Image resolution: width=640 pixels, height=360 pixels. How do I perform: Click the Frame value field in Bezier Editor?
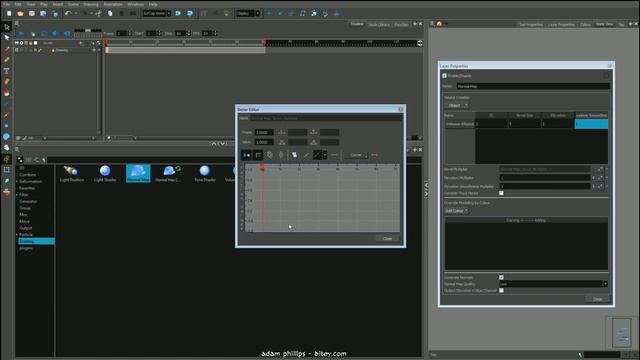264,132
